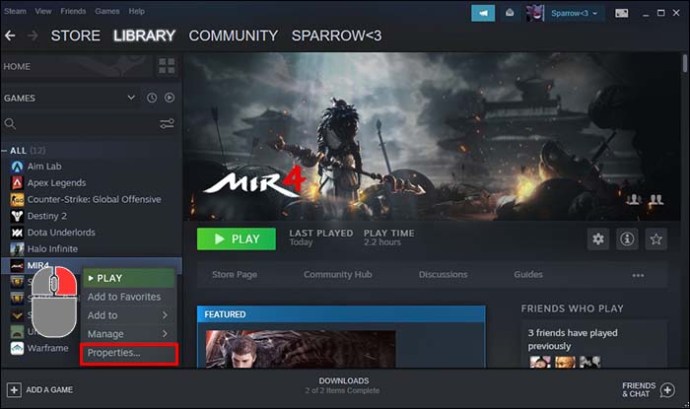The image size is (690, 409).
Task: Select the MIR4 library entry
Action: pyautogui.click(x=92, y=265)
